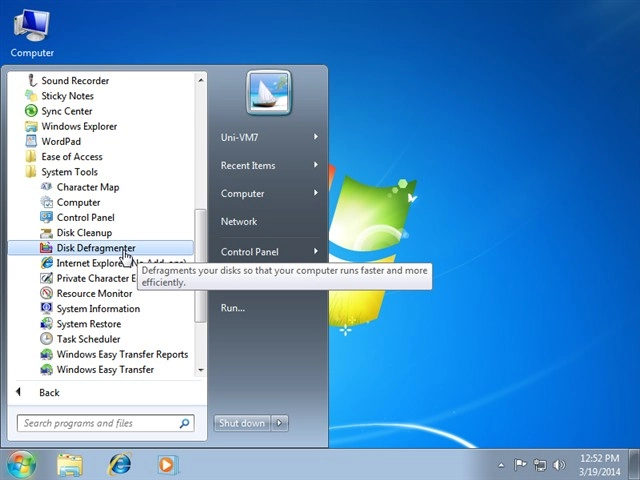640x480 pixels.
Task: Open the Resource Monitor gauge icon
Action: [x=46, y=293]
